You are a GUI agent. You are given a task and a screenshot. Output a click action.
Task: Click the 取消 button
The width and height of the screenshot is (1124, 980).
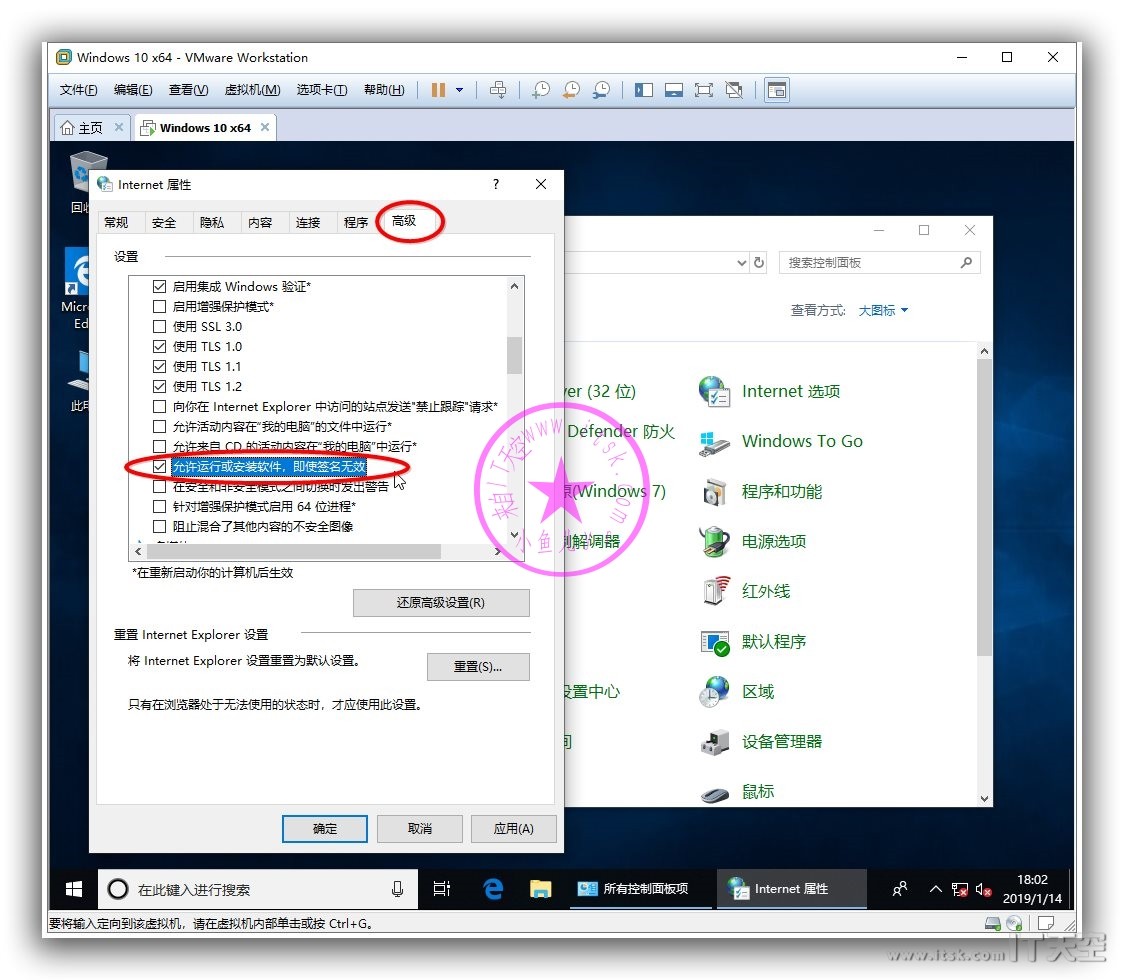(420, 829)
